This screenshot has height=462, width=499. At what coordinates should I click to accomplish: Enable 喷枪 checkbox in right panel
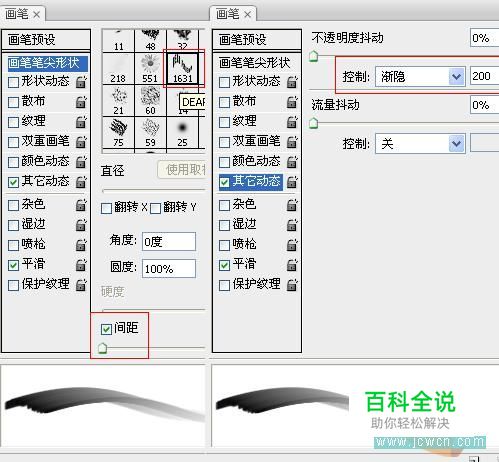pos(224,245)
